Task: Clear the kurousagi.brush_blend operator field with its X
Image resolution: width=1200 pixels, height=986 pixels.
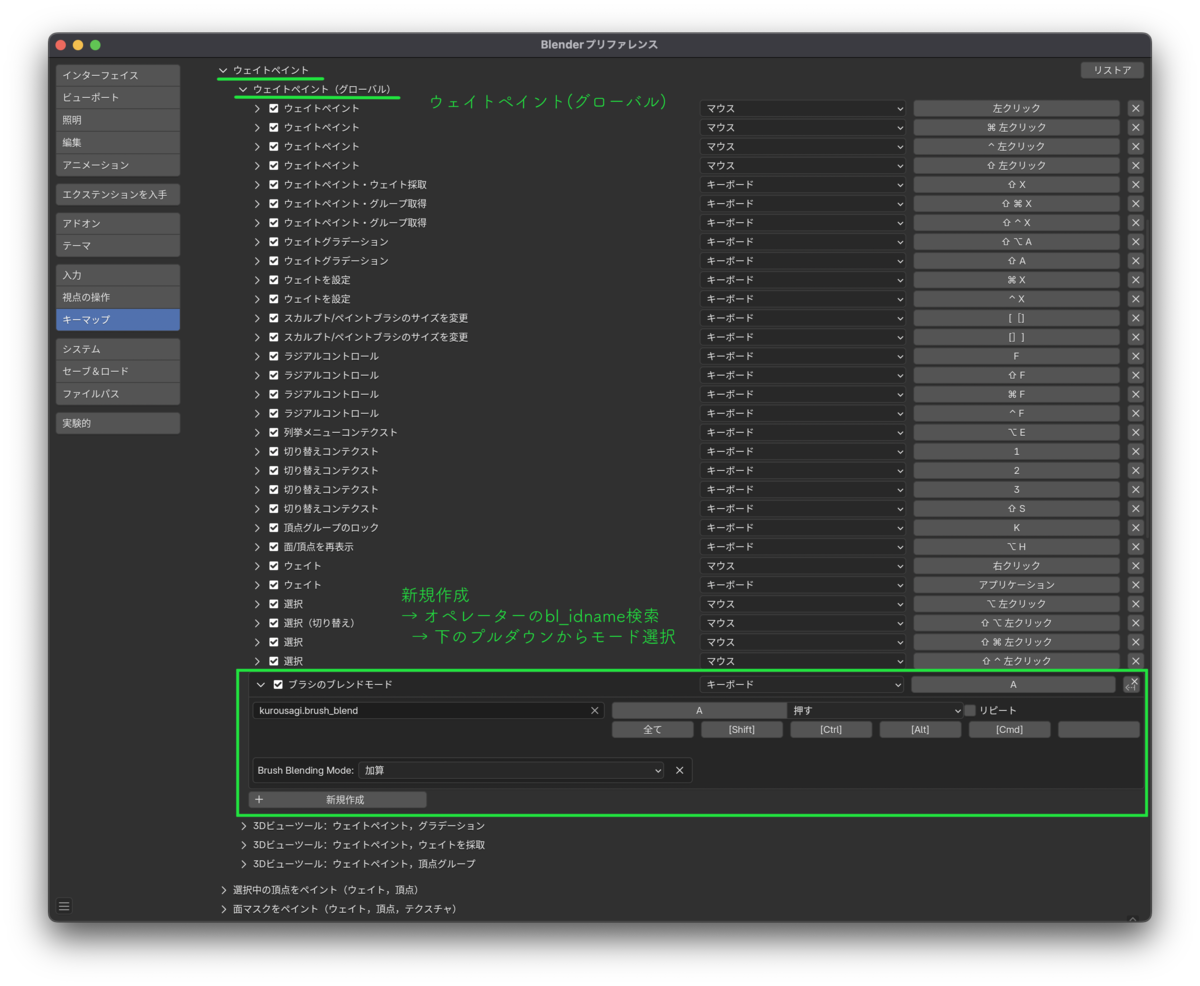Action: (595, 711)
